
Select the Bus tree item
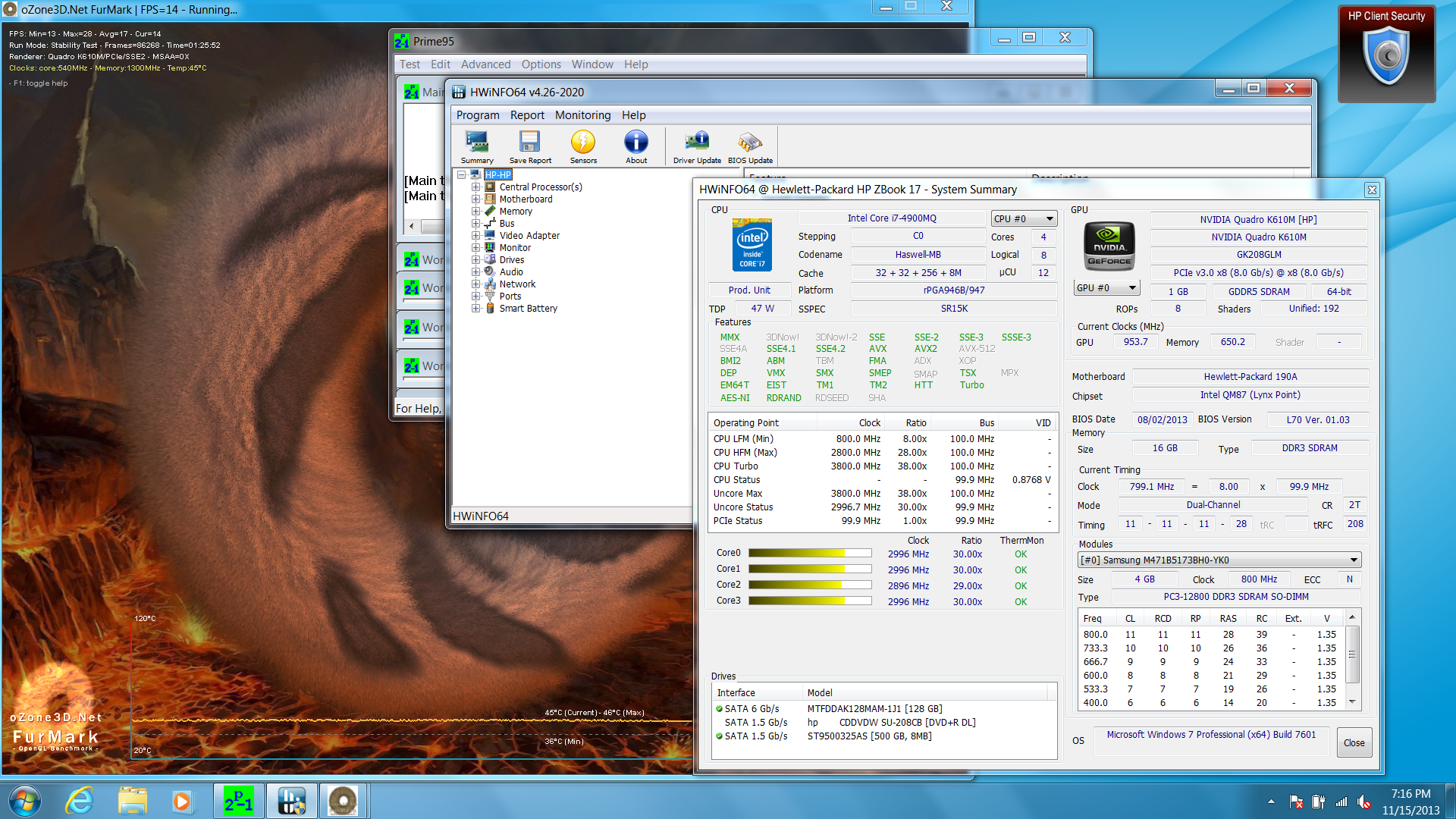(x=507, y=223)
